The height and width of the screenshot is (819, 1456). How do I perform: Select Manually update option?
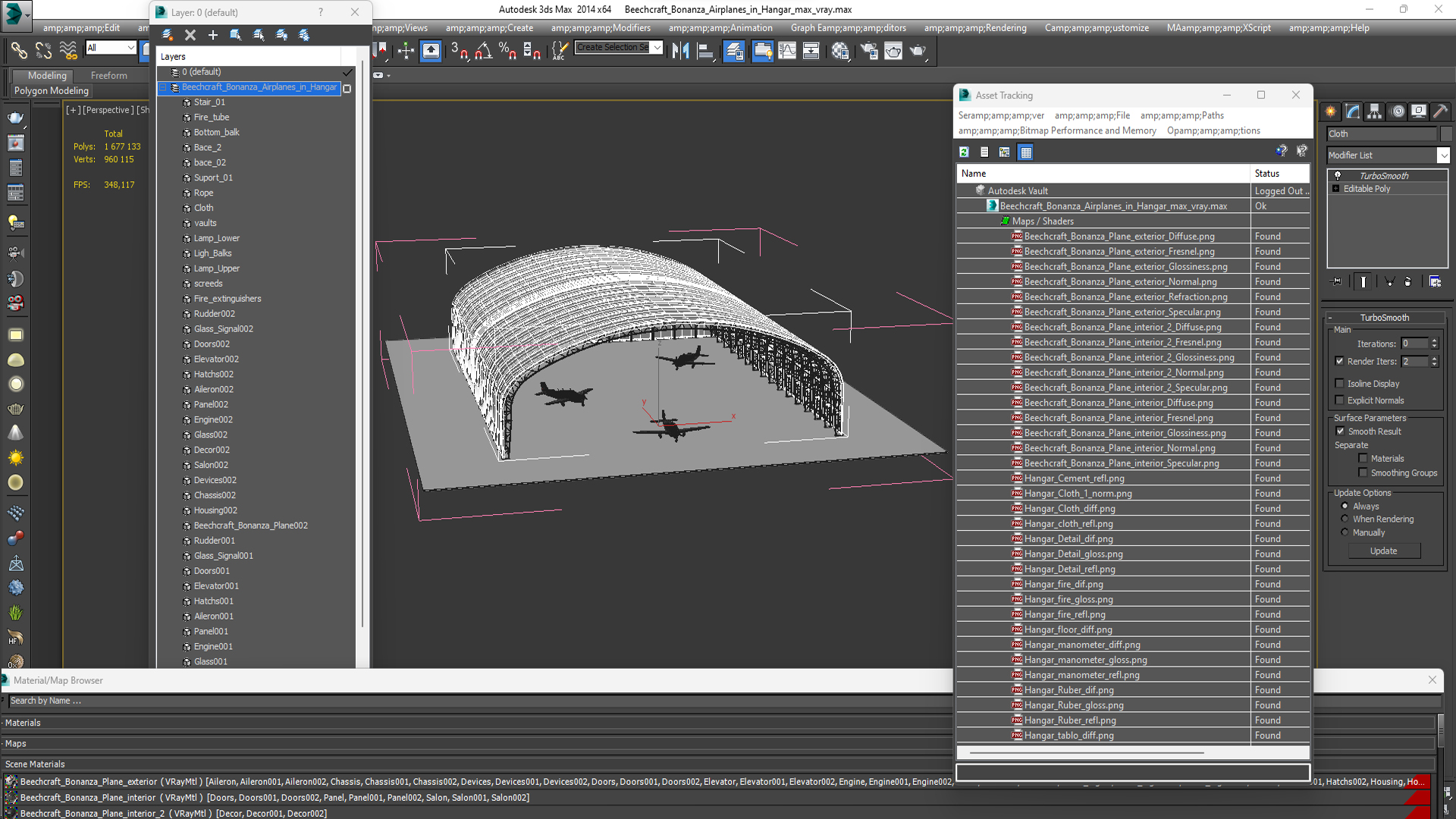[x=1345, y=532]
